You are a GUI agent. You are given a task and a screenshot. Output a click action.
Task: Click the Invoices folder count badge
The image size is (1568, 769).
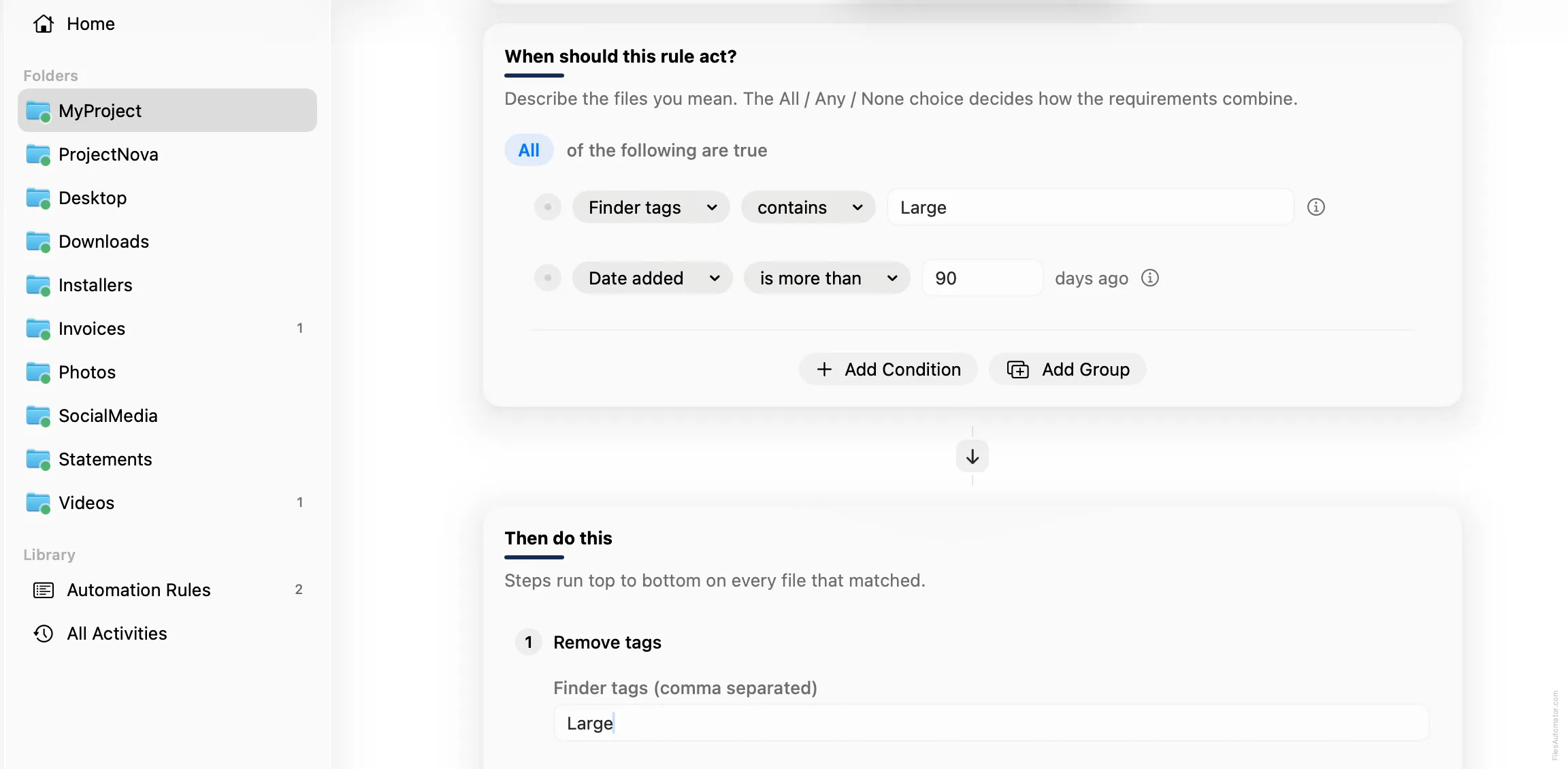299,329
